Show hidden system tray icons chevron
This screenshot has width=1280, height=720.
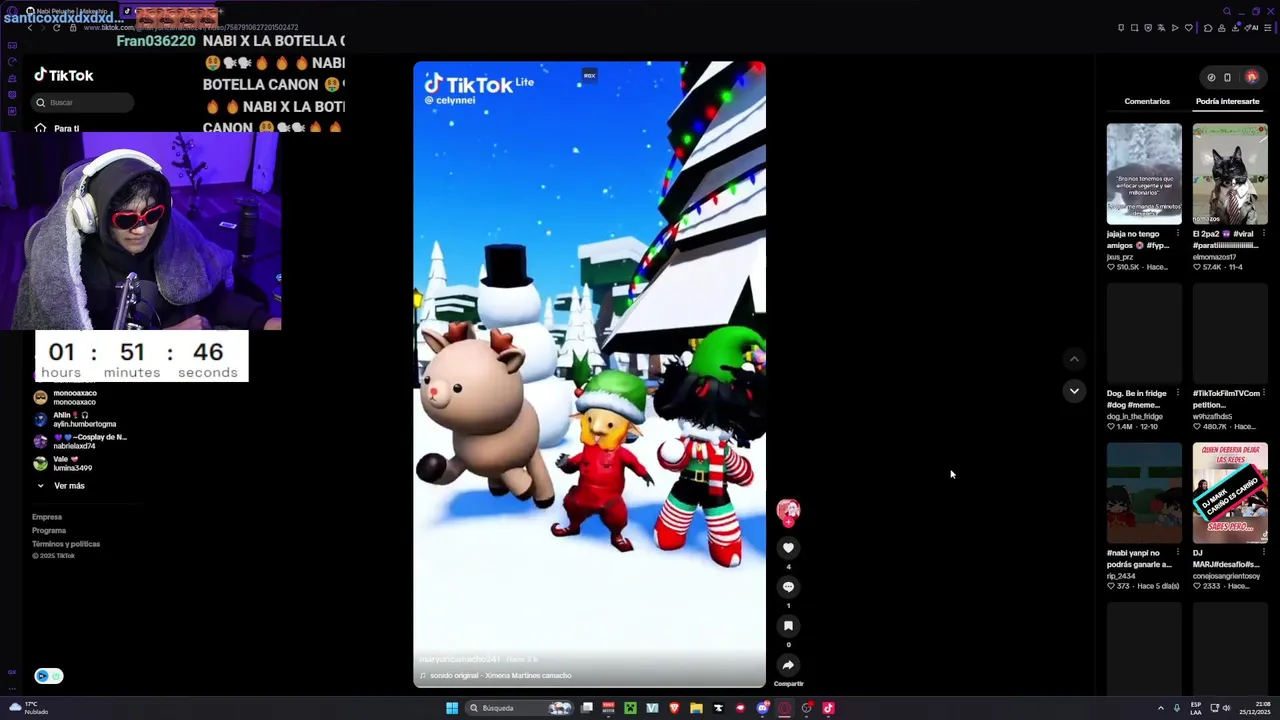[x=1161, y=708]
